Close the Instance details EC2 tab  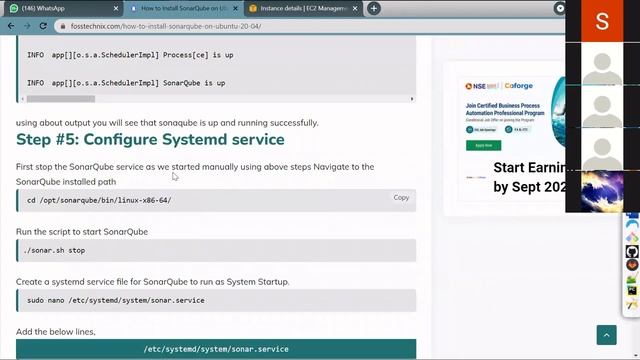point(355,8)
